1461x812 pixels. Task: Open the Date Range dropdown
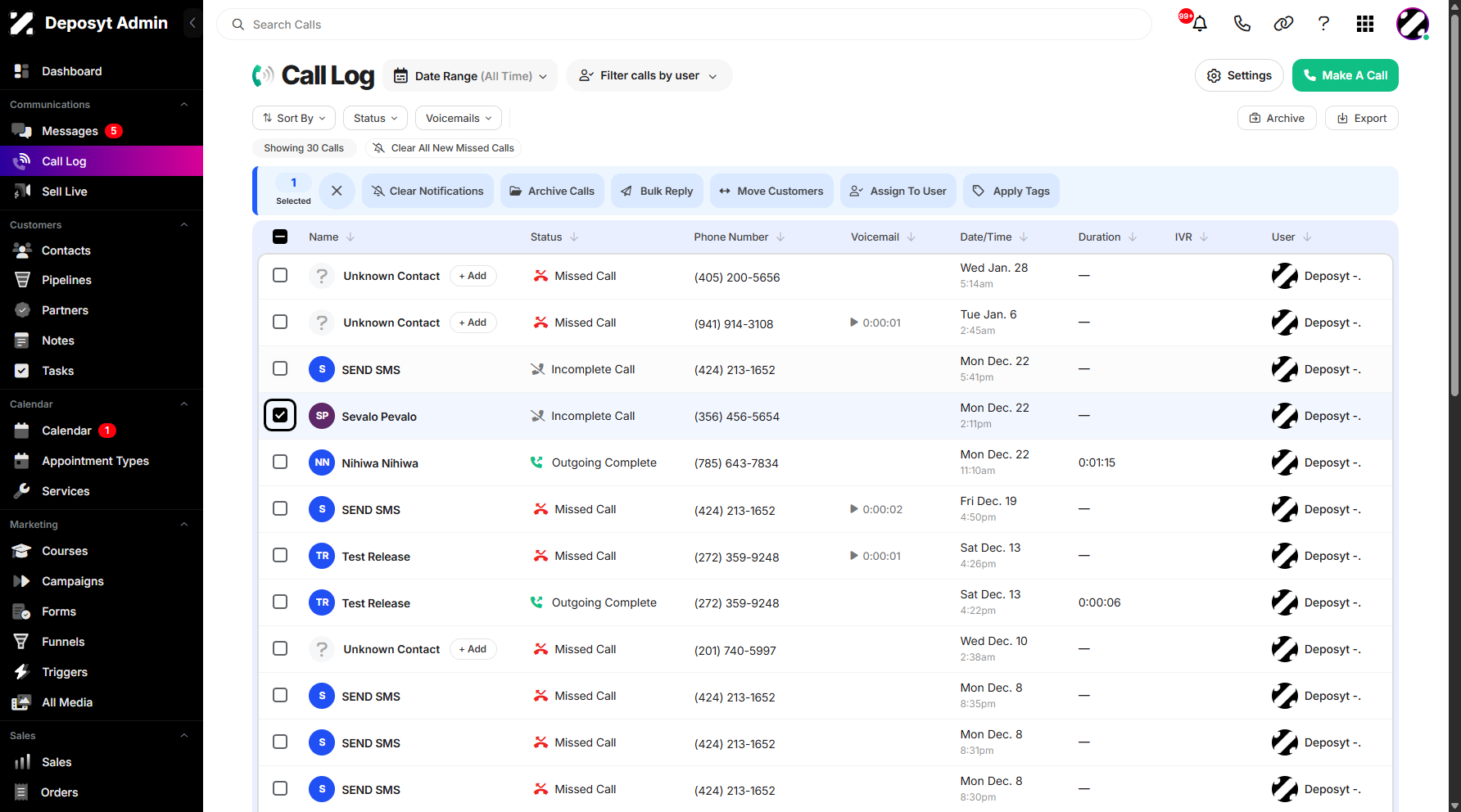(x=470, y=75)
